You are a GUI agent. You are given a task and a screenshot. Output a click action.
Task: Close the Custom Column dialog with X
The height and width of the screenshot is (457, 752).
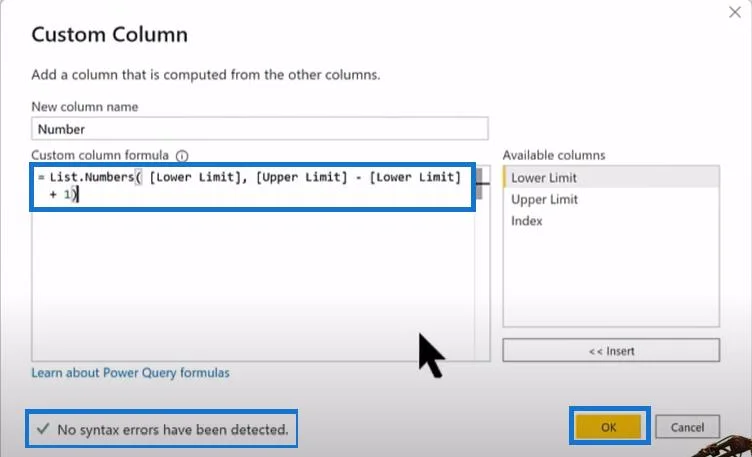point(735,12)
